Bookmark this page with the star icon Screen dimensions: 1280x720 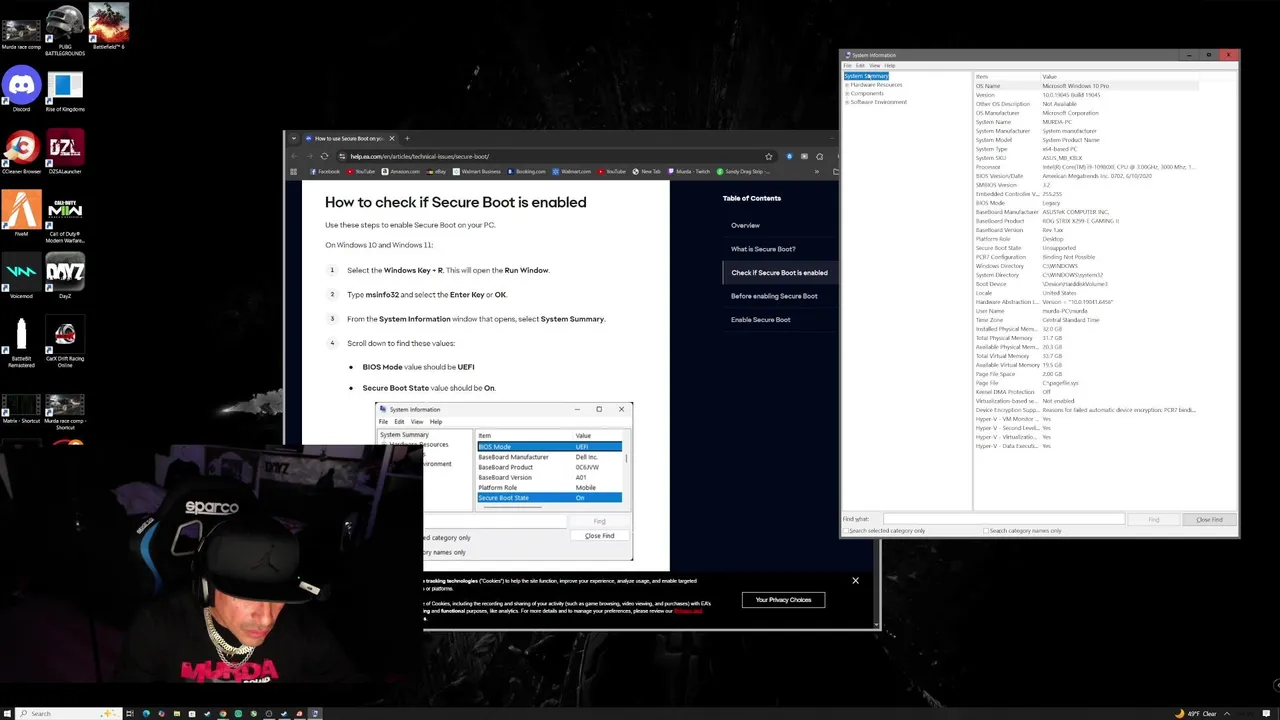[x=768, y=156]
